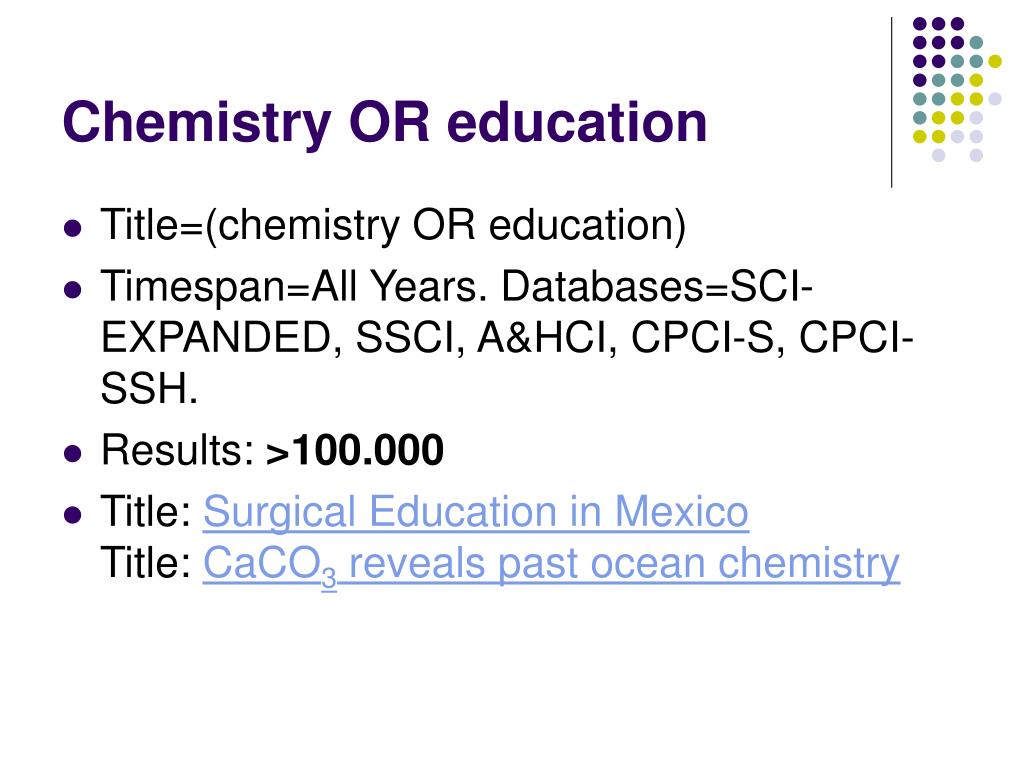Click the Title: label before Surgical Education
The height and width of the screenshot is (768, 1024).
pyautogui.click(x=146, y=511)
